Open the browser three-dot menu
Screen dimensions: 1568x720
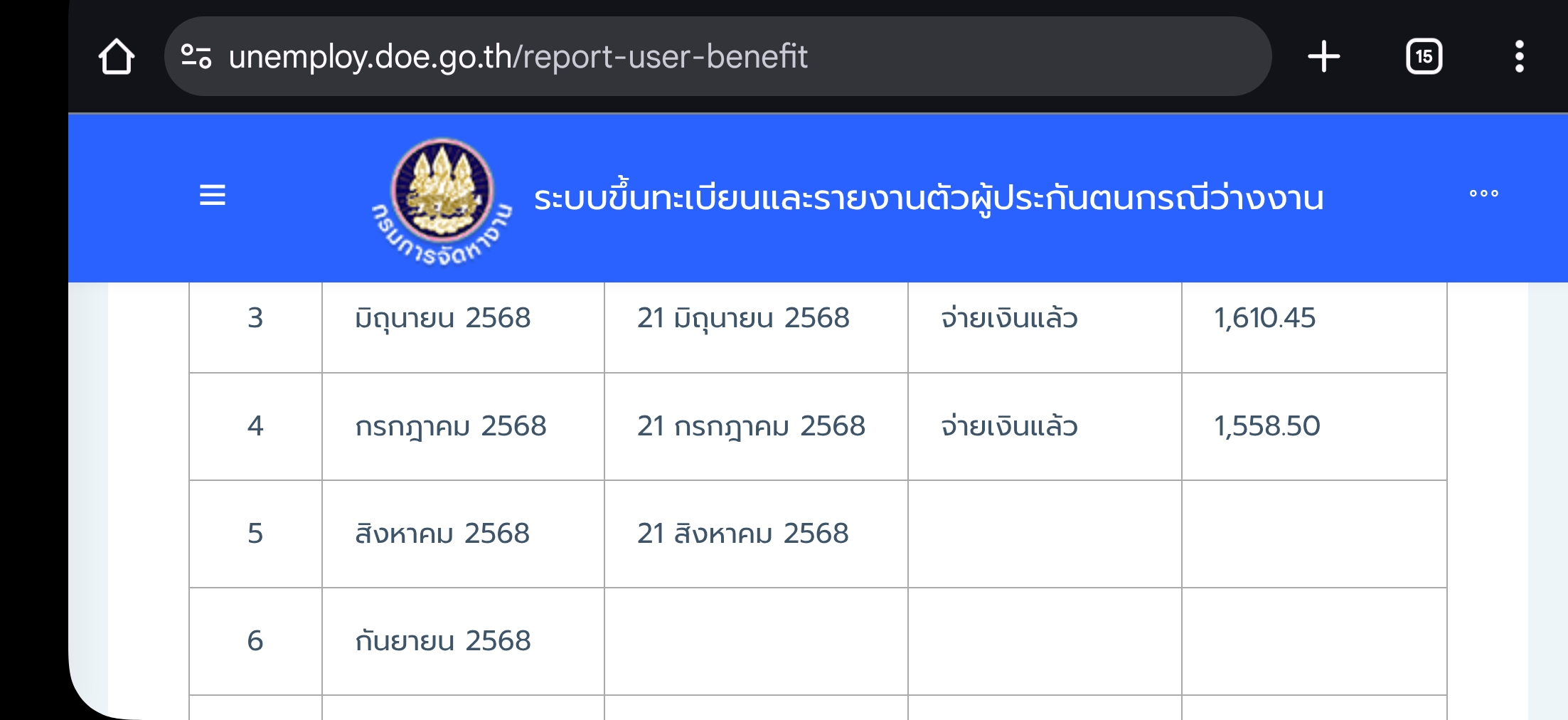tap(1519, 56)
